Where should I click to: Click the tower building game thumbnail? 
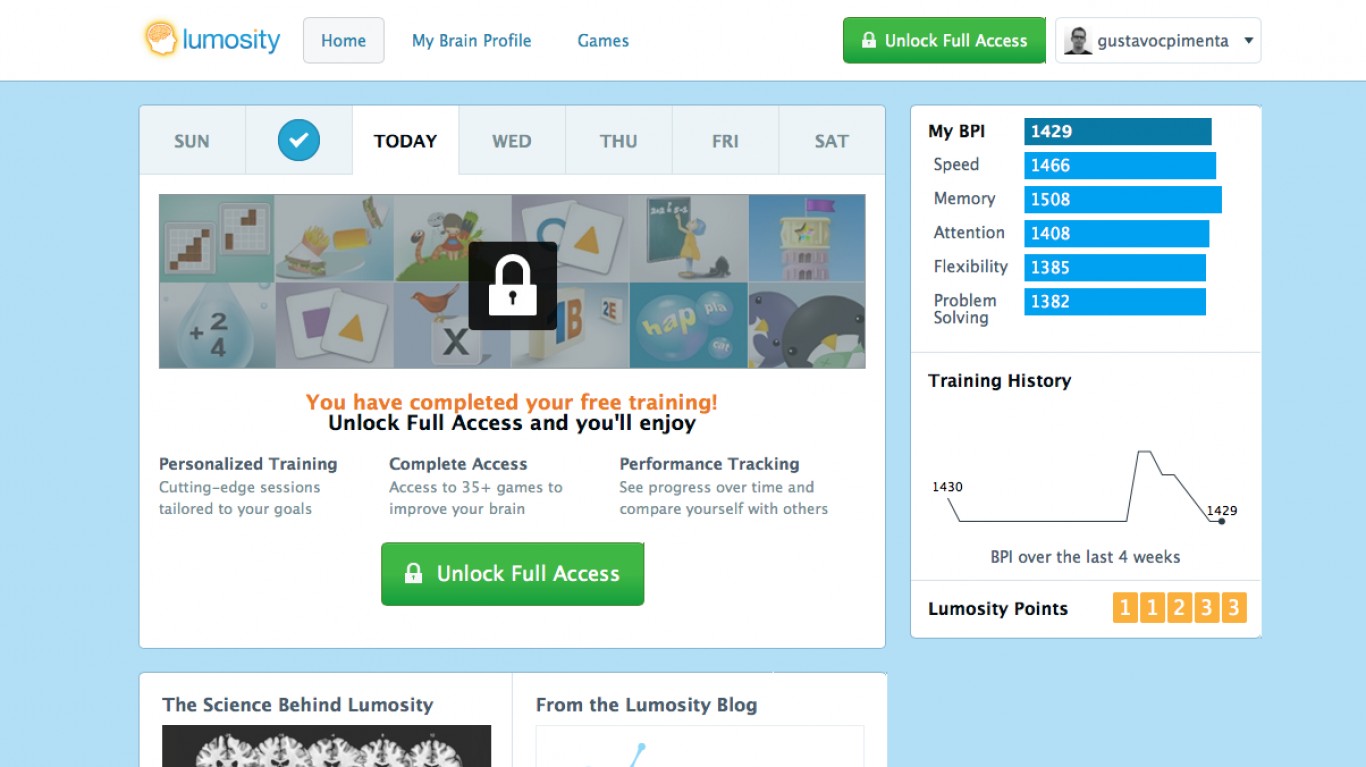pyautogui.click(x=806, y=238)
